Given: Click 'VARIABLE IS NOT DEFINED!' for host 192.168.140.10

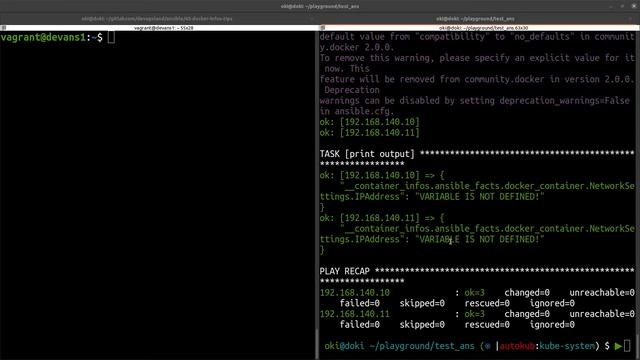Looking at the screenshot, I should pyautogui.click(x=480, y=196).
